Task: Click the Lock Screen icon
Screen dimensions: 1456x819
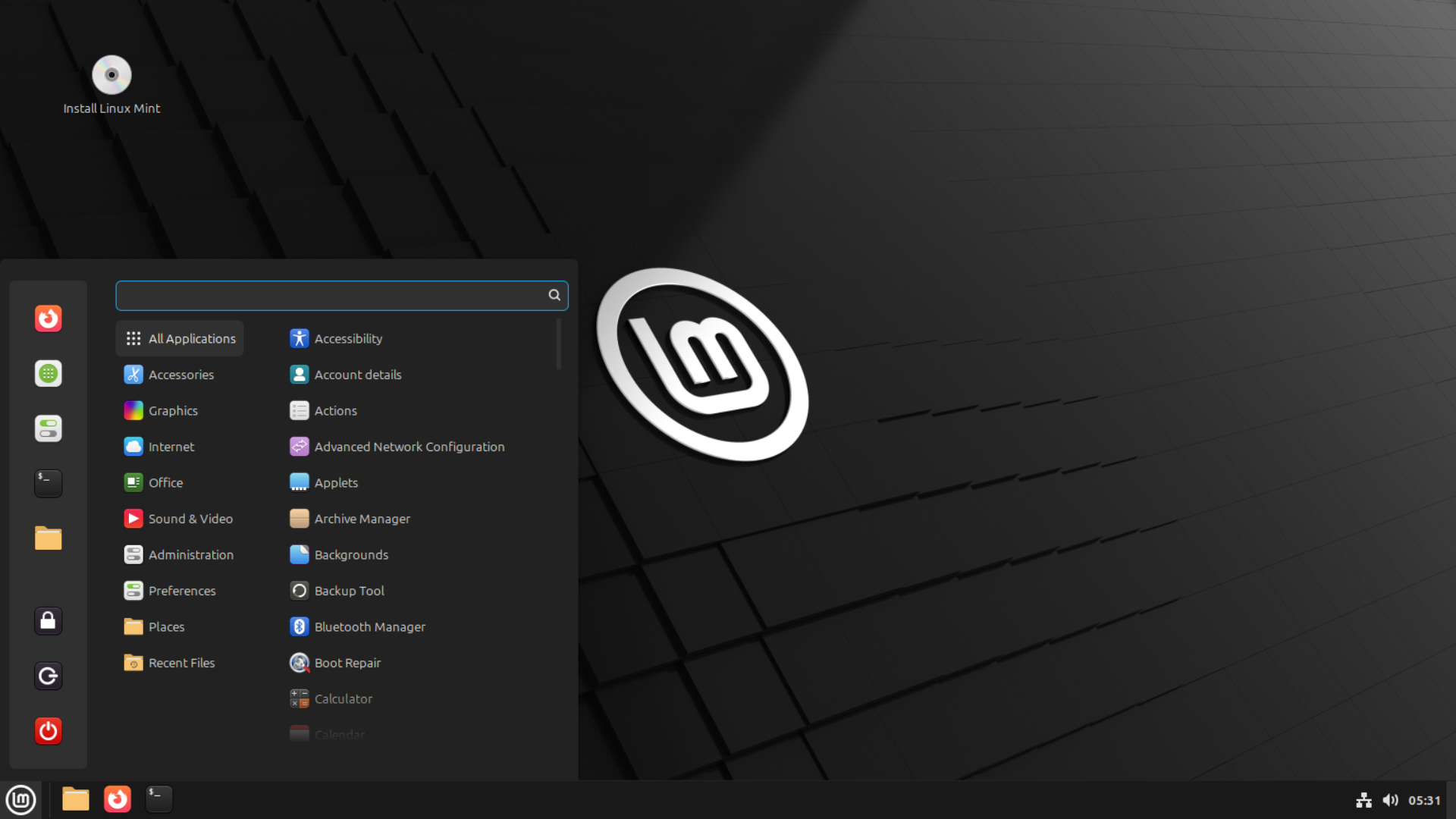Action: pos(48,621)
